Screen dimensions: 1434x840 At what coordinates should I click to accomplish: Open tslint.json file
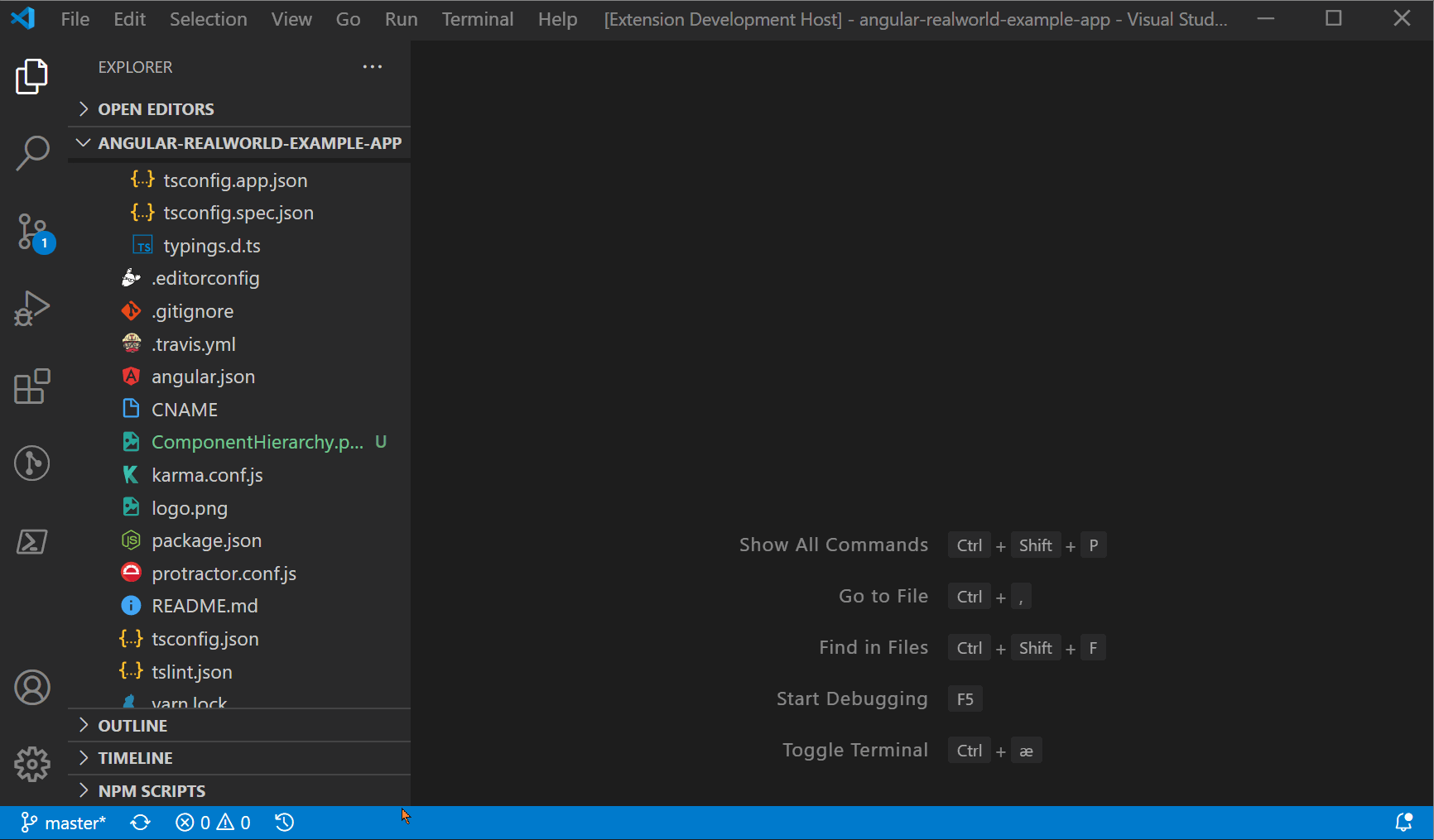pyautogui.click(x=239, y=672)
